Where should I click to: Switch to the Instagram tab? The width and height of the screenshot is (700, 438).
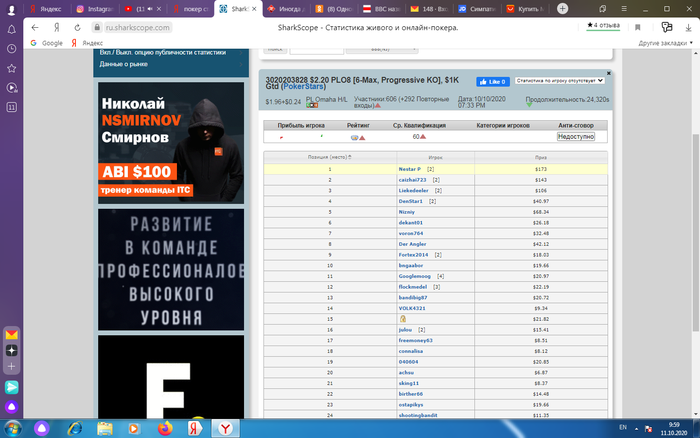pyautogui.click(x=95, y=9)
